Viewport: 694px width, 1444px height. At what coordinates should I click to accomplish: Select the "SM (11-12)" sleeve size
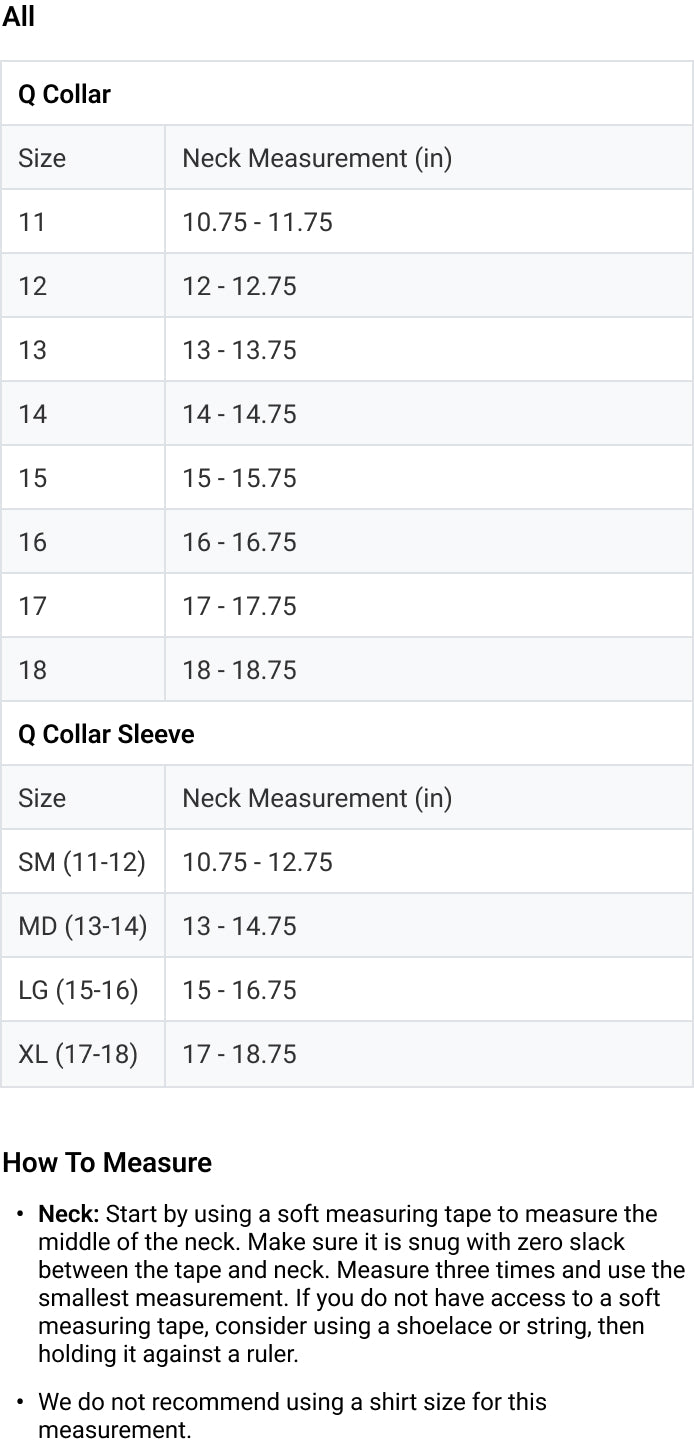tap(82, 862)
